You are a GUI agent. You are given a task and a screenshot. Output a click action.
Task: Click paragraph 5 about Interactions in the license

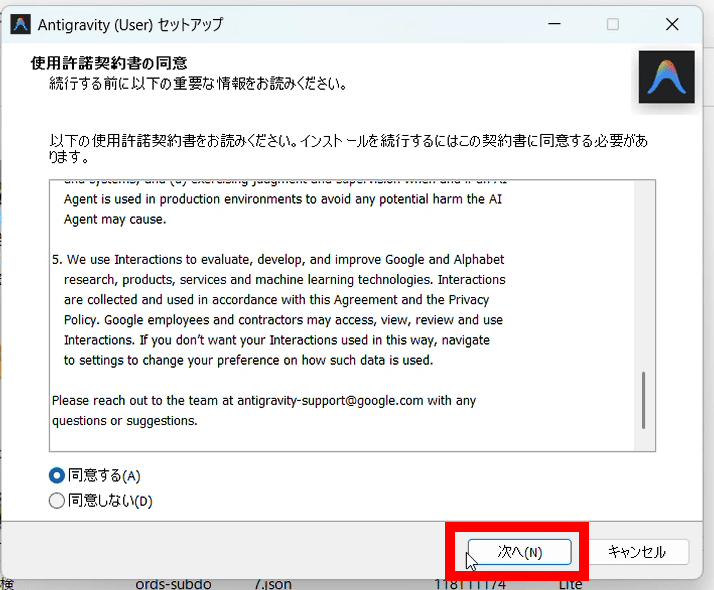point(280,310)
